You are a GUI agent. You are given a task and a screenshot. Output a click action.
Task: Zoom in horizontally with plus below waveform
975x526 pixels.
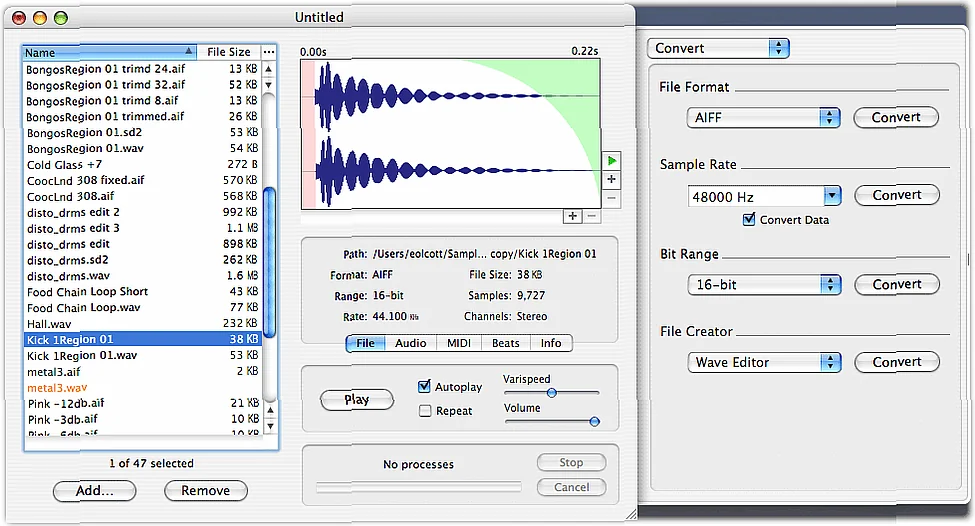pos(572,216)
